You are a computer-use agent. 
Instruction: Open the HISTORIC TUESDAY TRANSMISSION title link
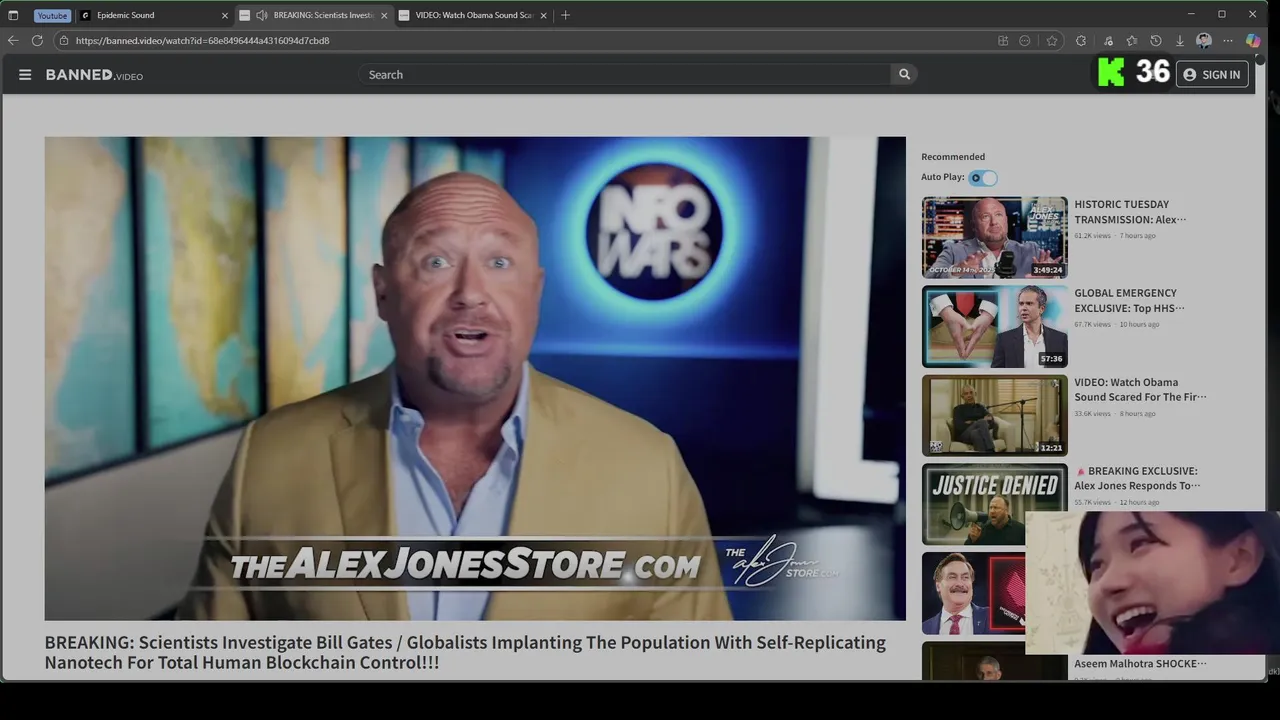[1130, 212]
